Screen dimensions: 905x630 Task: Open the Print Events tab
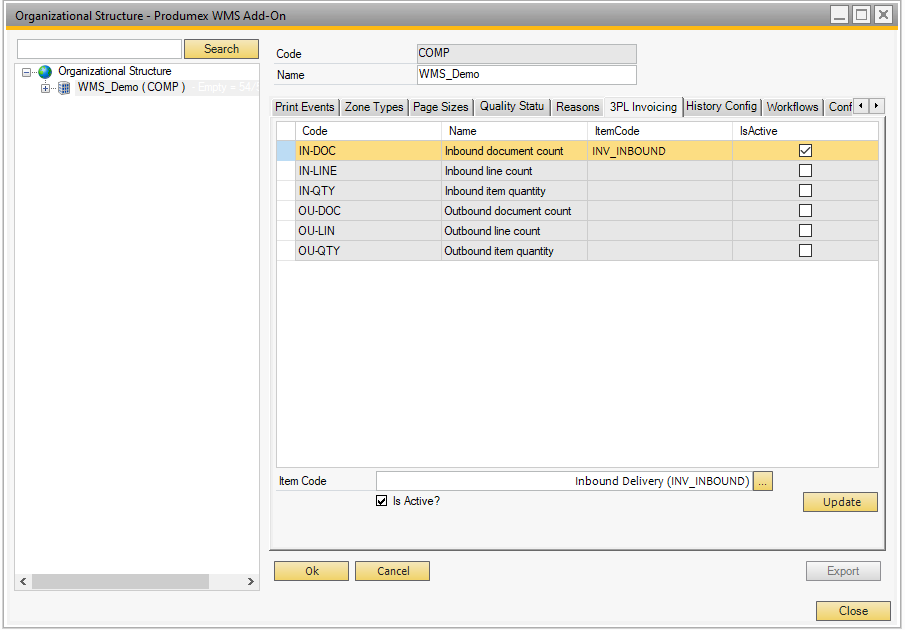(305, 107)
